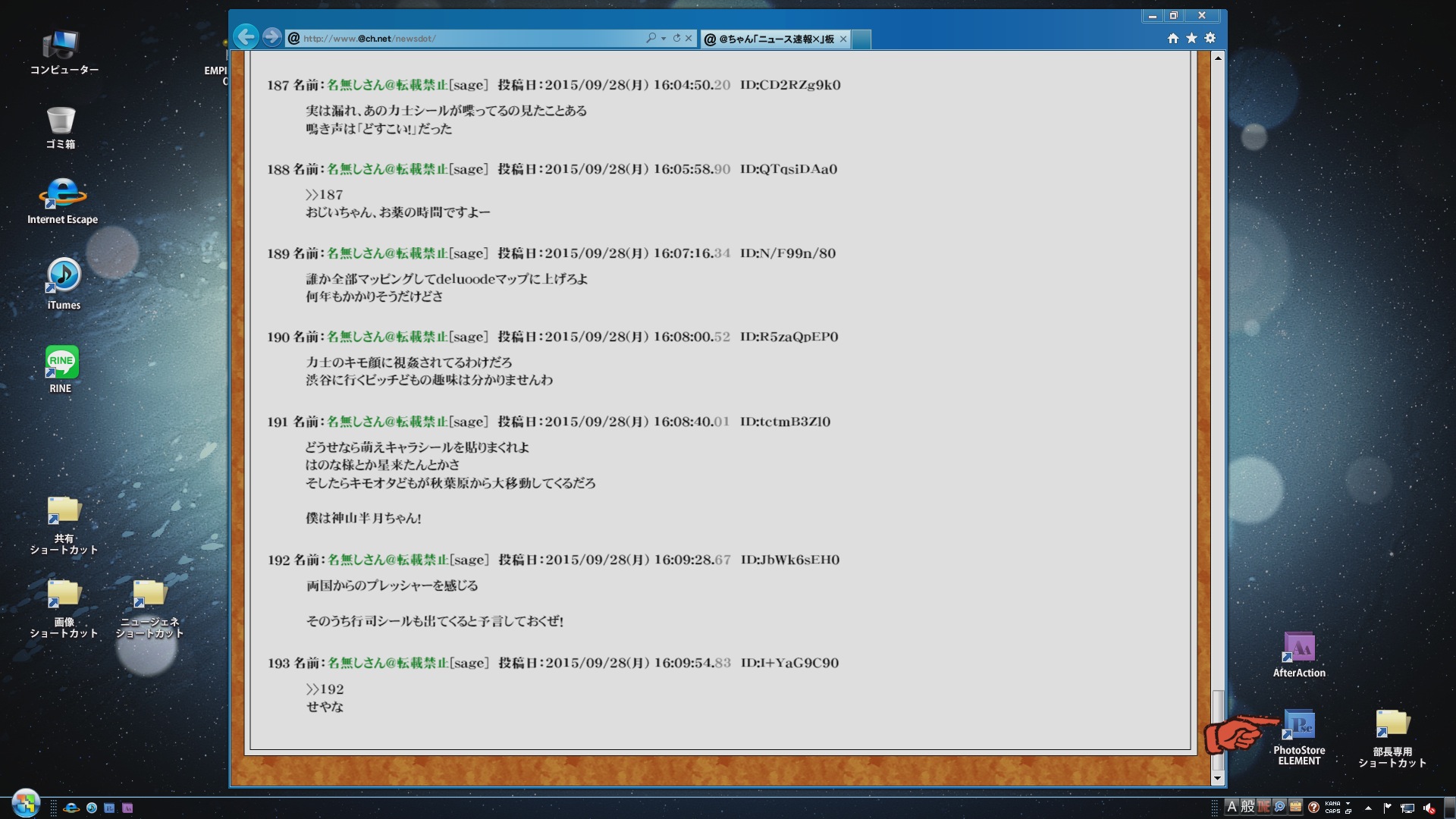Open browser Tools gear icon
This screenshot has width=1456, height=819.
click(1210, 38)
